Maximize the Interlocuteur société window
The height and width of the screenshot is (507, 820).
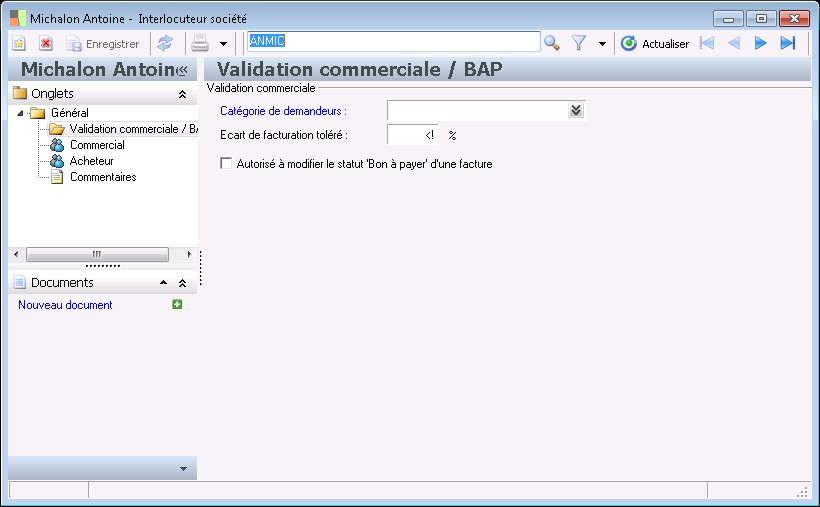[761, 19]
